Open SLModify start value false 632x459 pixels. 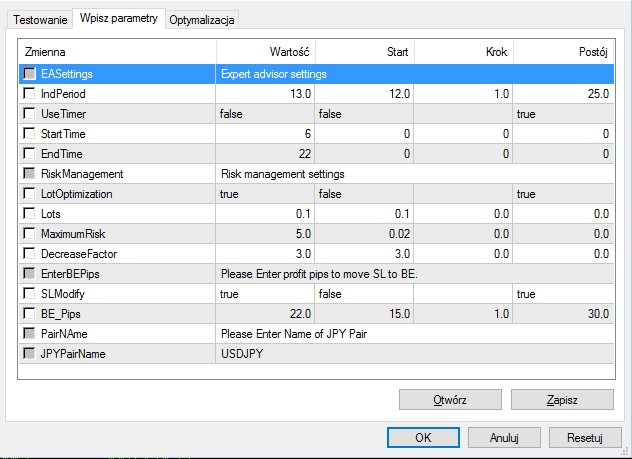(364, 294)
